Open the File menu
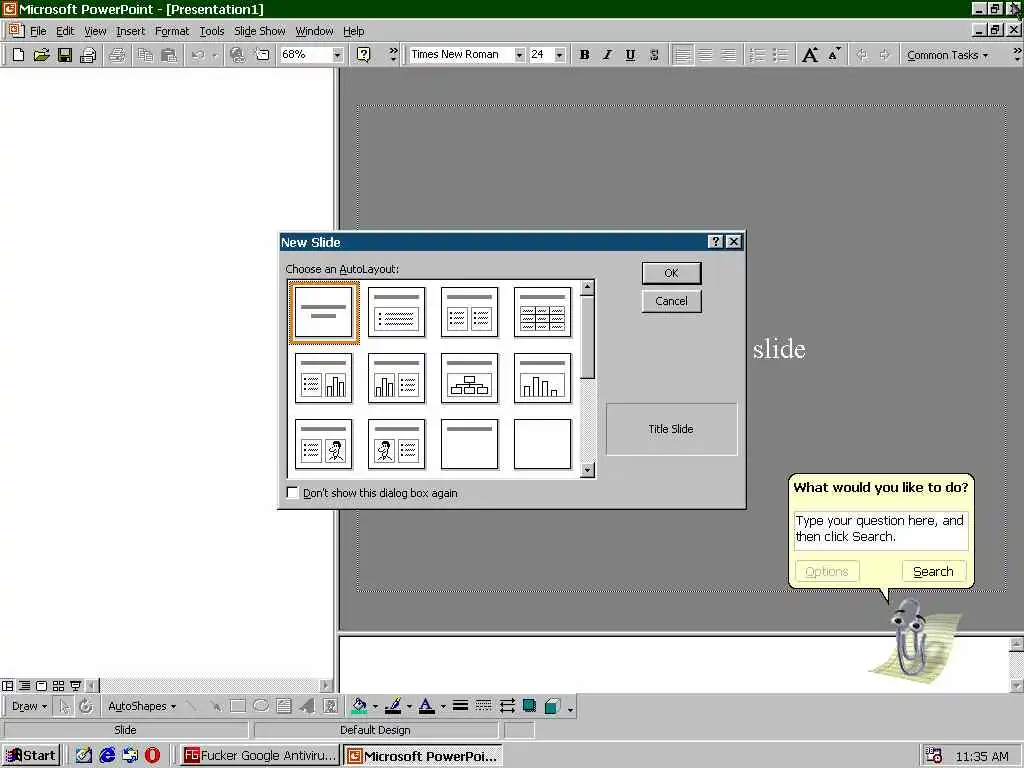The width and height of the screenshot is (1024, 768). point(38,31)
